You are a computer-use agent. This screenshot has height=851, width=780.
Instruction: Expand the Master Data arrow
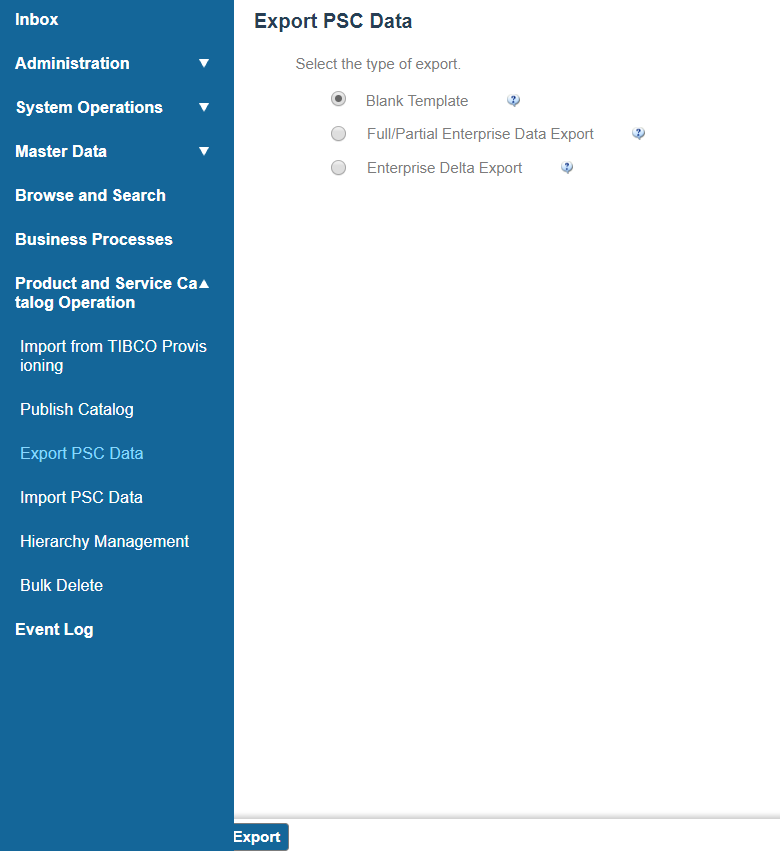click(x=204, y=151)
